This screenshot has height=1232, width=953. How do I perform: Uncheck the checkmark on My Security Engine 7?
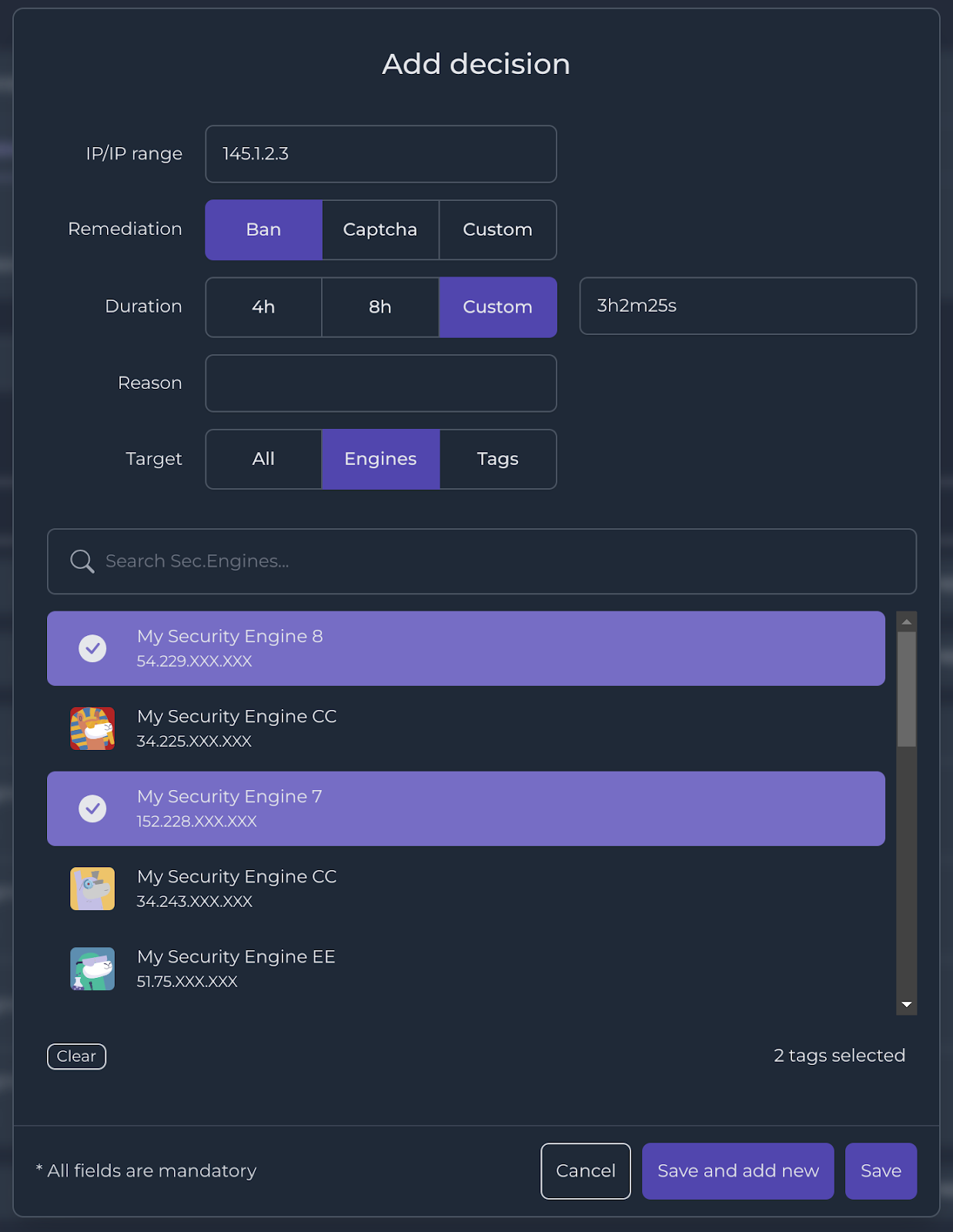click(x=92, y=808)
